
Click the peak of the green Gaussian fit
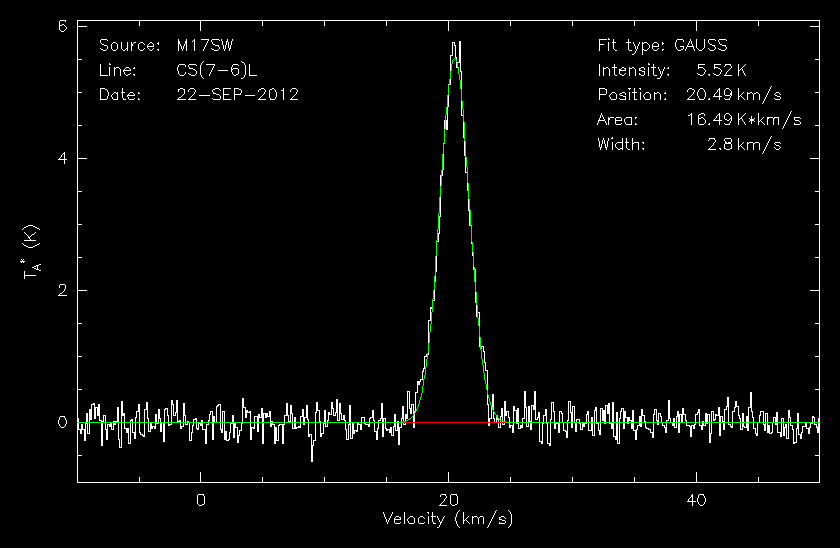(455, 58)
